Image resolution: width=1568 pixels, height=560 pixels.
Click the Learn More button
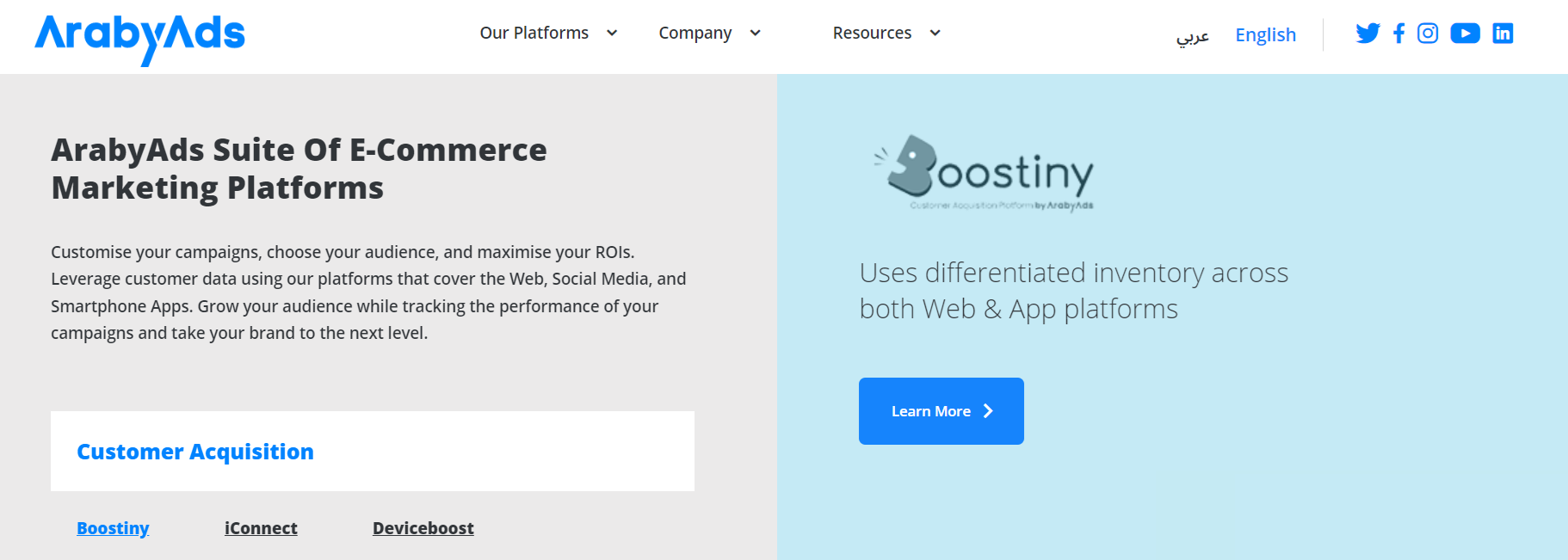pos(941,411)
